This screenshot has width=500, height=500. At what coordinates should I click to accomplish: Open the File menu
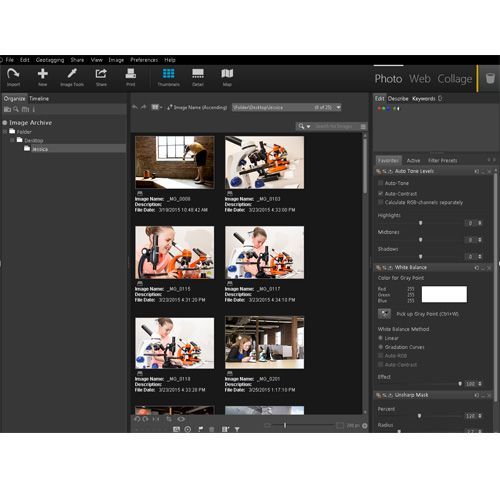(10, 60)
